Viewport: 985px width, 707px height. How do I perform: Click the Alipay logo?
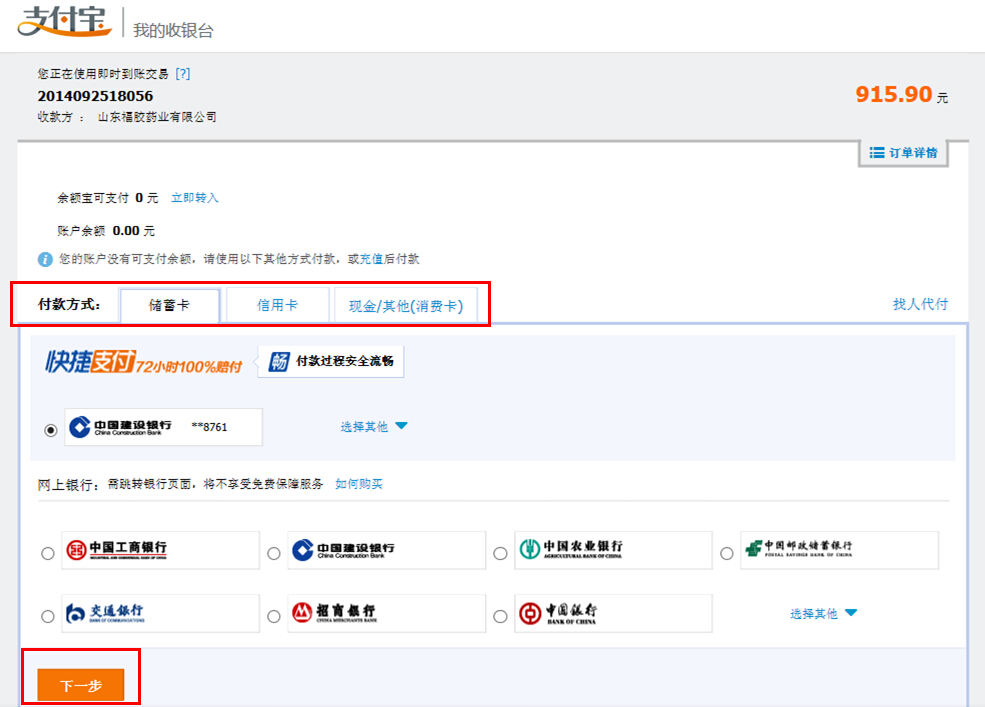pyautogui.click(x=64, y=21)
